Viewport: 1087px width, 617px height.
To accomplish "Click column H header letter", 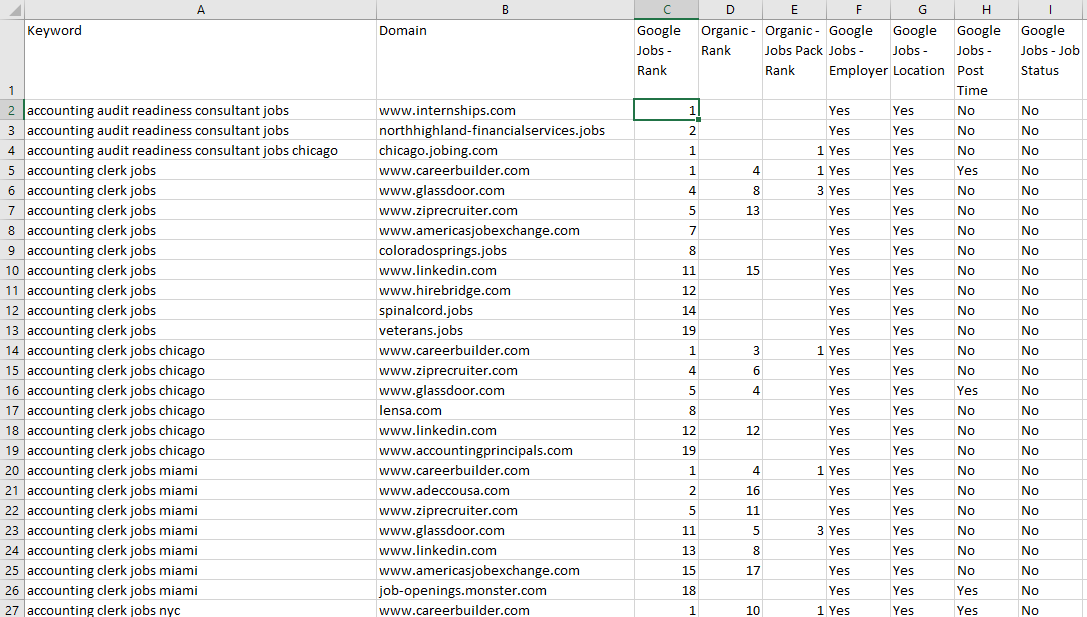I will tap(986, 9).
